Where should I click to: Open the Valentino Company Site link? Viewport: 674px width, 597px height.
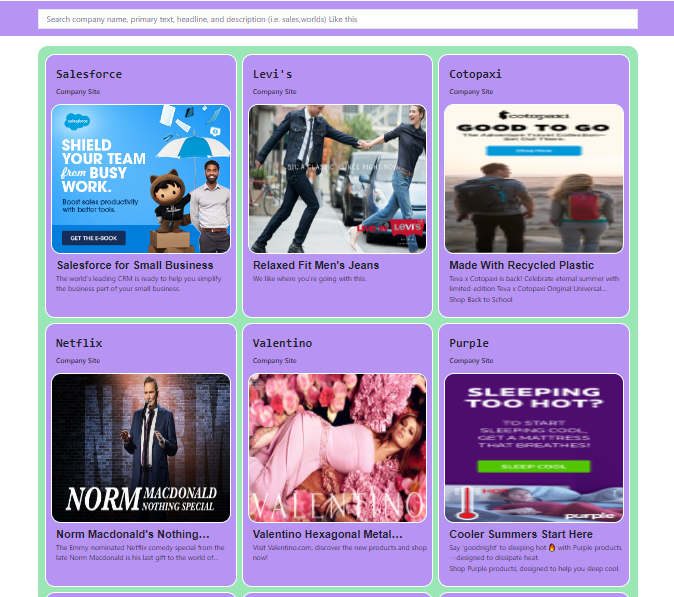tap(274, 361)
